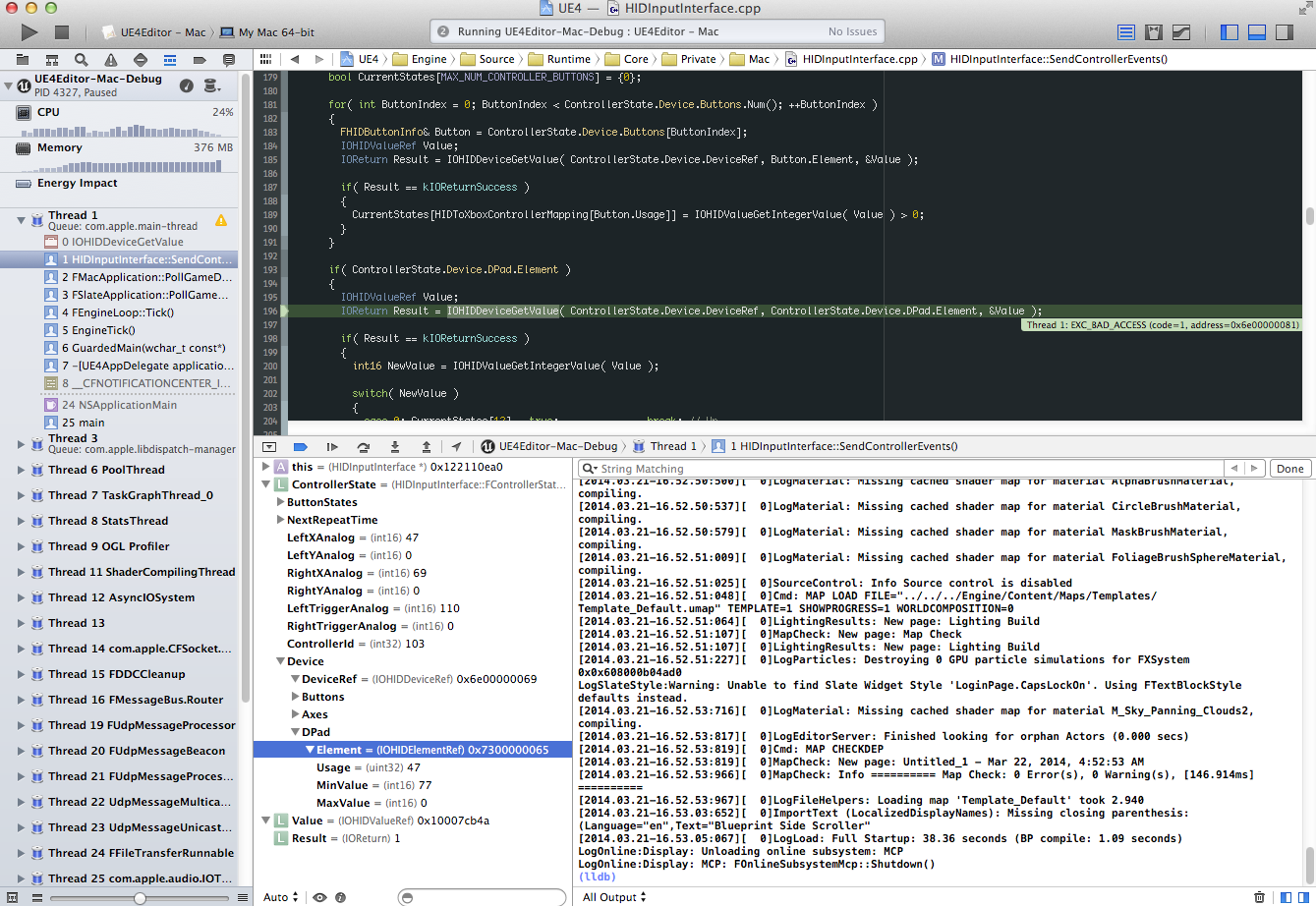Click the print description info icon

pyautogui.click(x=341, y=897)
